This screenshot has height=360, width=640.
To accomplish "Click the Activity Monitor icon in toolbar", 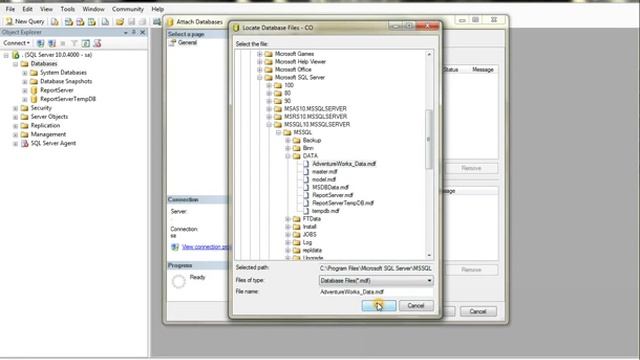I will [x=157, y=22].
